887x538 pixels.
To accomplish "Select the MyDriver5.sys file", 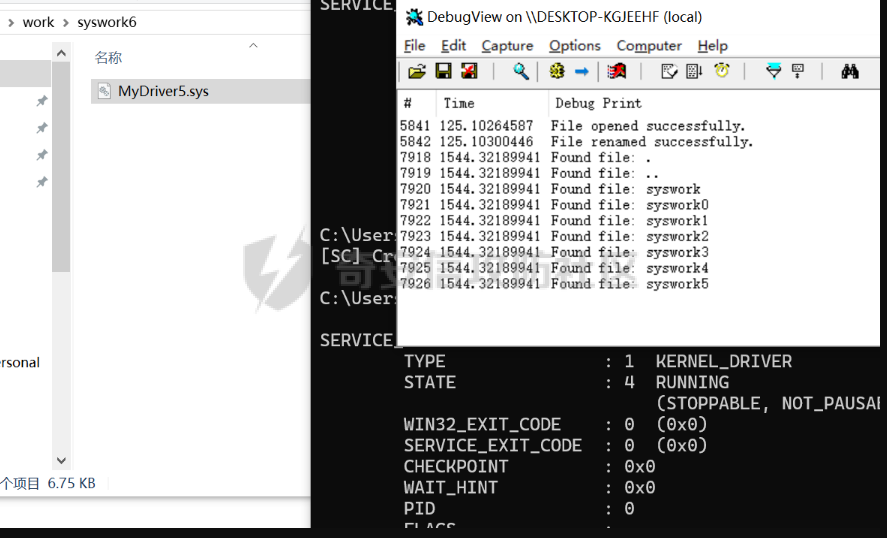I will click(162, 91).
